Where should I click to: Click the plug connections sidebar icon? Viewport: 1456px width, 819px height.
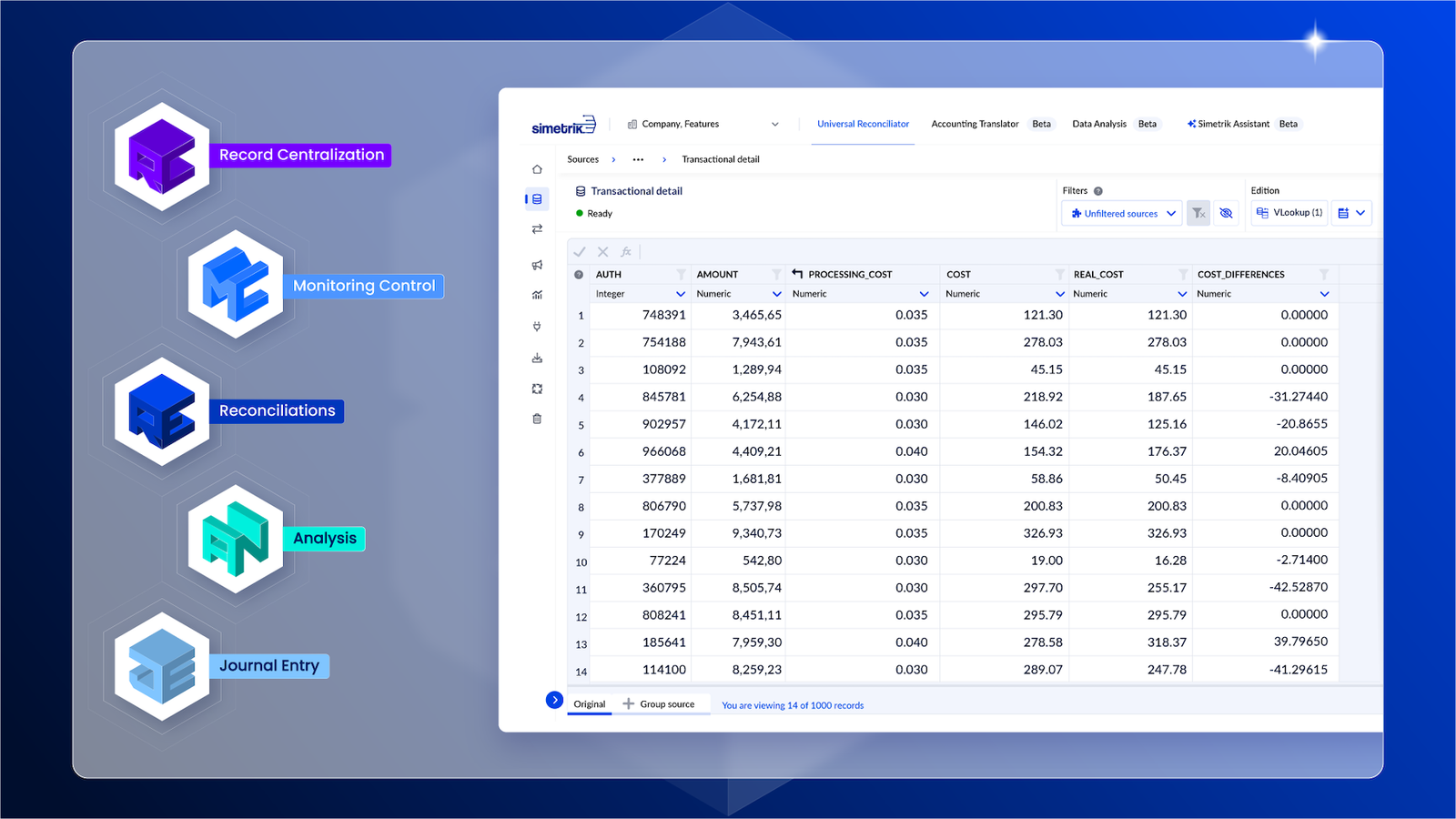(x=537, y=326)
